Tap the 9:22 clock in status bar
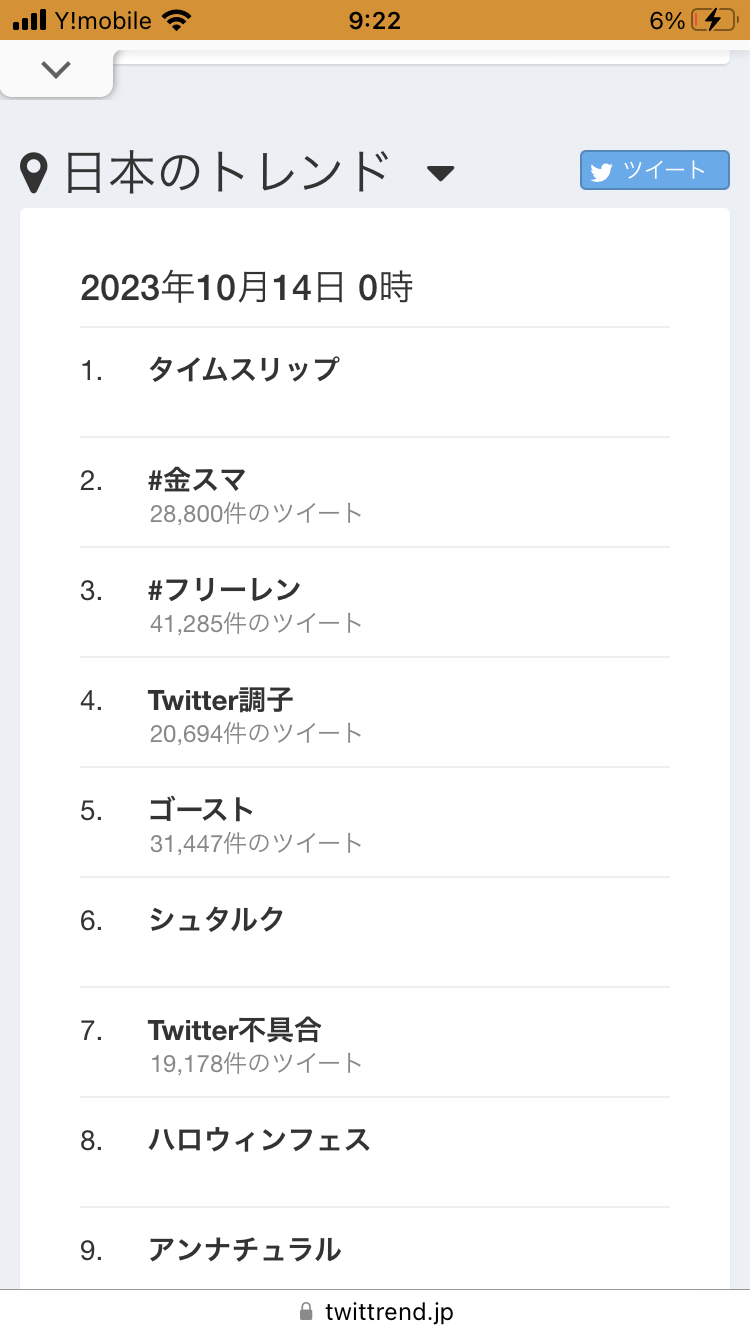 pyautogui.click(x=375, y=20)
